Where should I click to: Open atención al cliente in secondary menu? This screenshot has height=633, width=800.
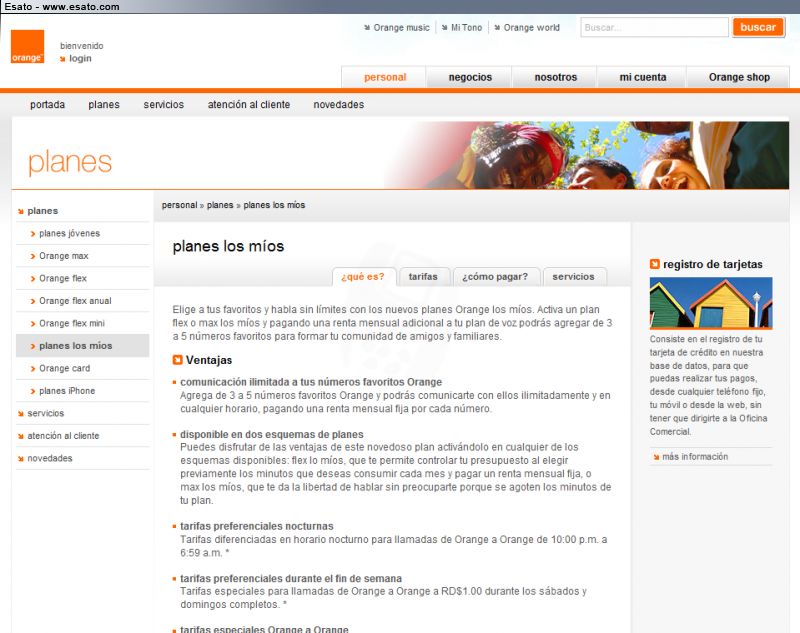249,105
